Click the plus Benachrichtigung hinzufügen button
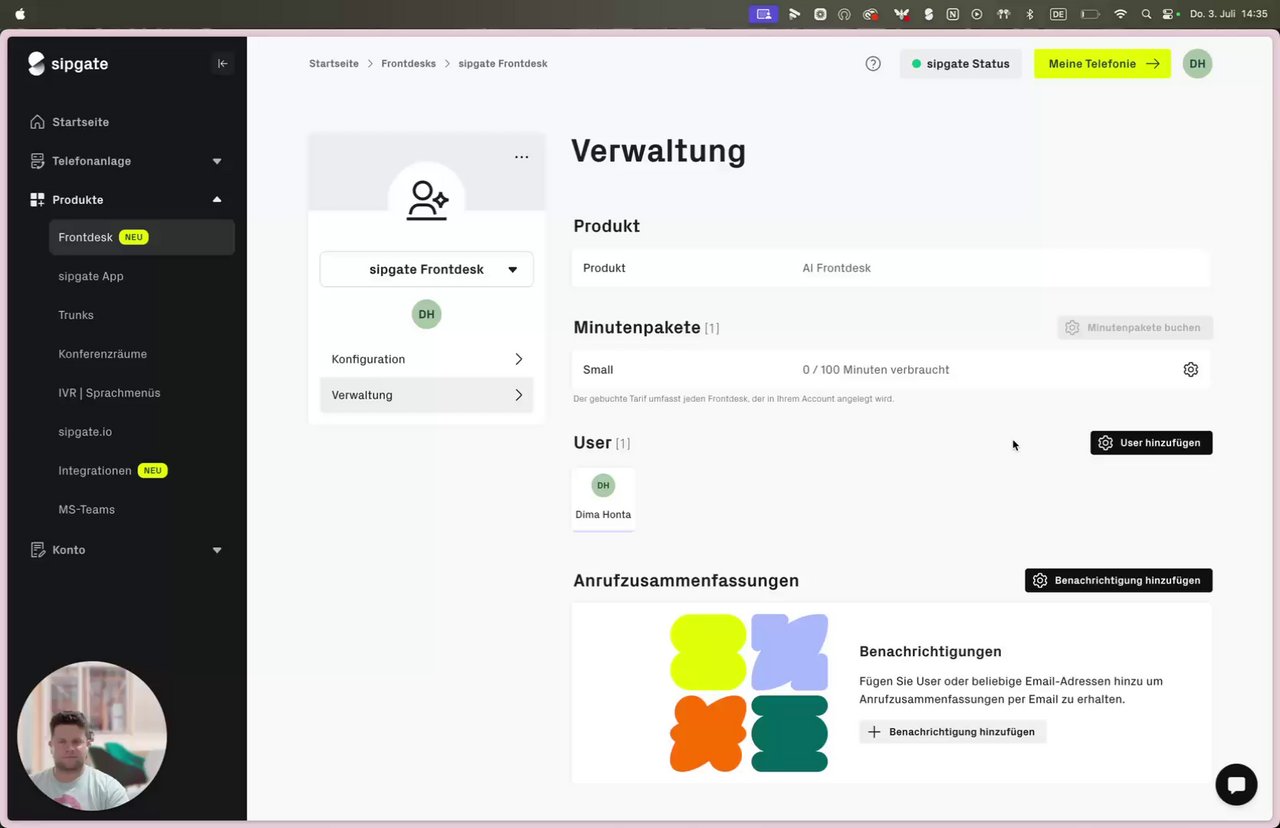1280x828 pixels. (952, 732)
